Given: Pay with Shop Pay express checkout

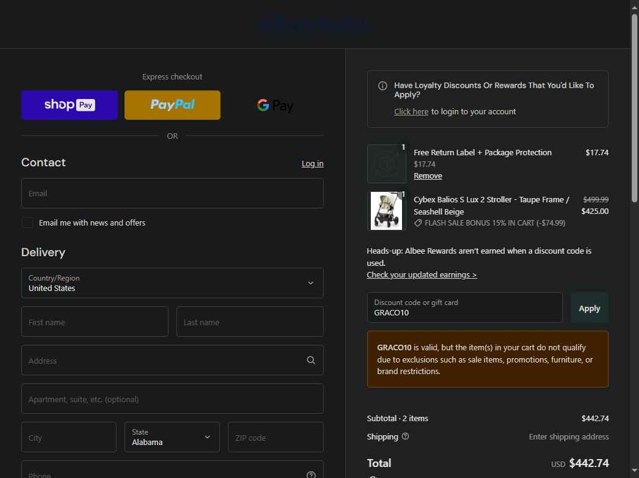Looking at the screenshot, I should (x=70, y=105).
